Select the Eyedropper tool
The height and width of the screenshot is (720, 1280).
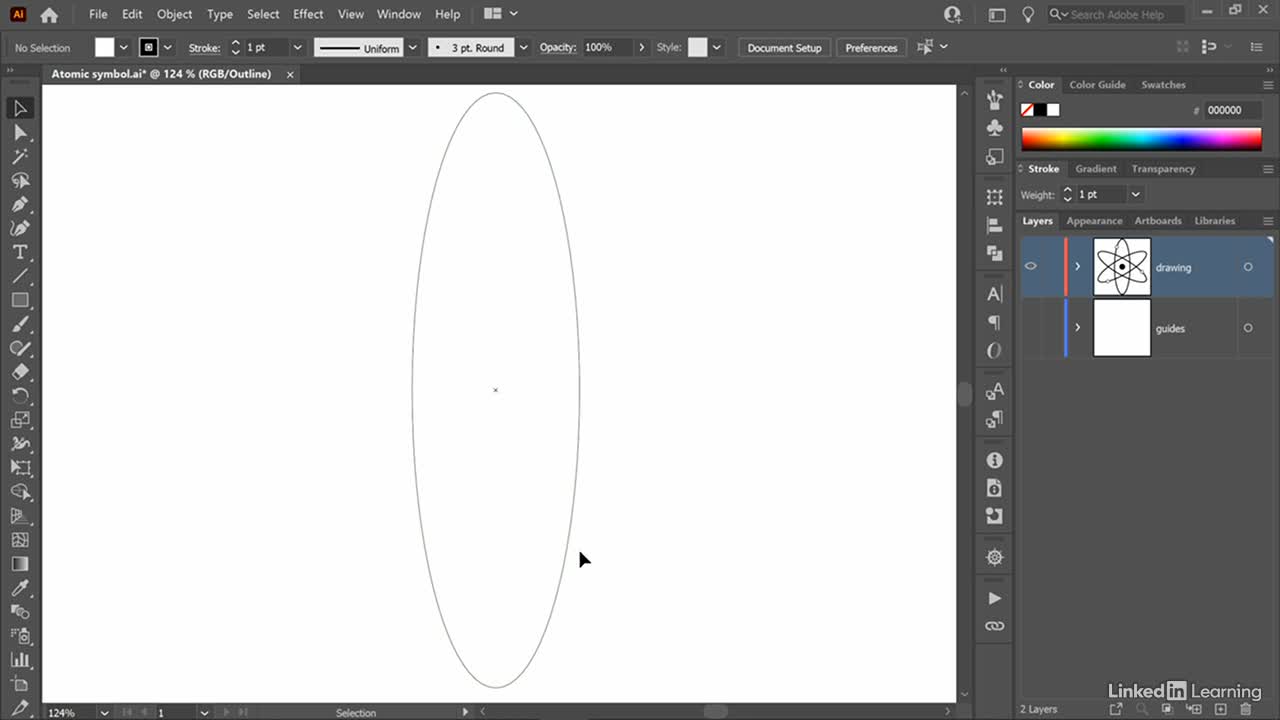click(x=20, y=588)
